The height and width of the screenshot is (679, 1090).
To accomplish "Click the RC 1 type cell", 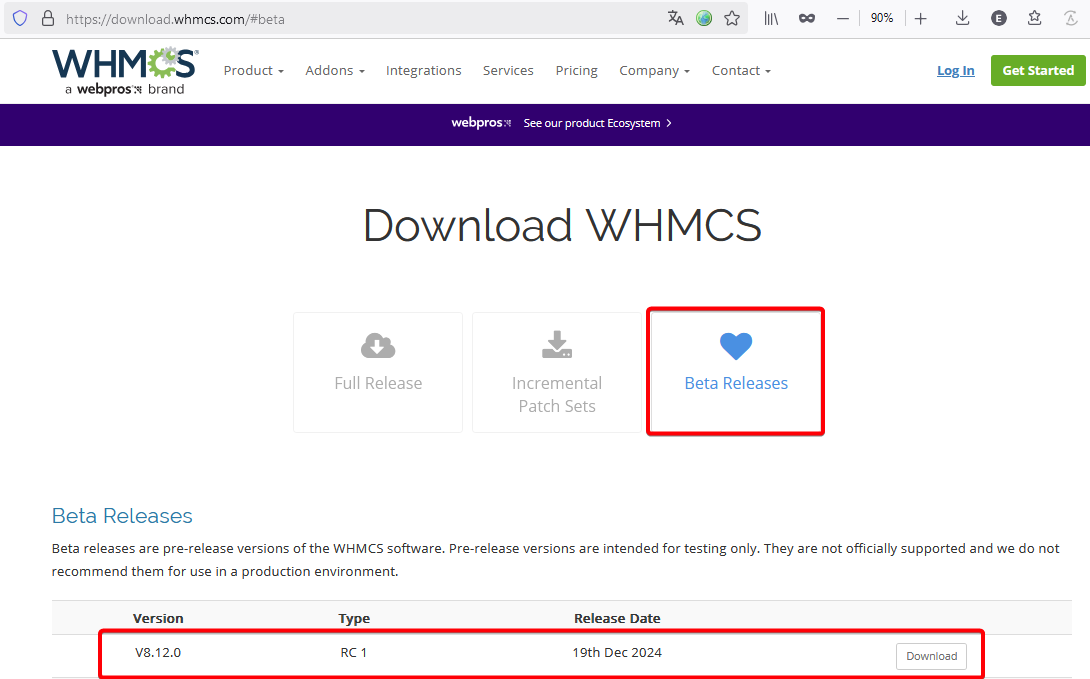I will (x=353, y=653).
